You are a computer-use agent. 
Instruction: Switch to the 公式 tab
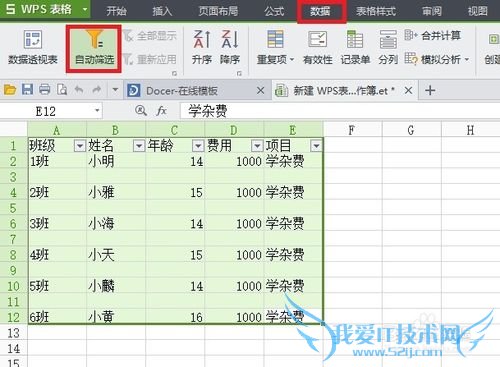[x=274, y=11]
